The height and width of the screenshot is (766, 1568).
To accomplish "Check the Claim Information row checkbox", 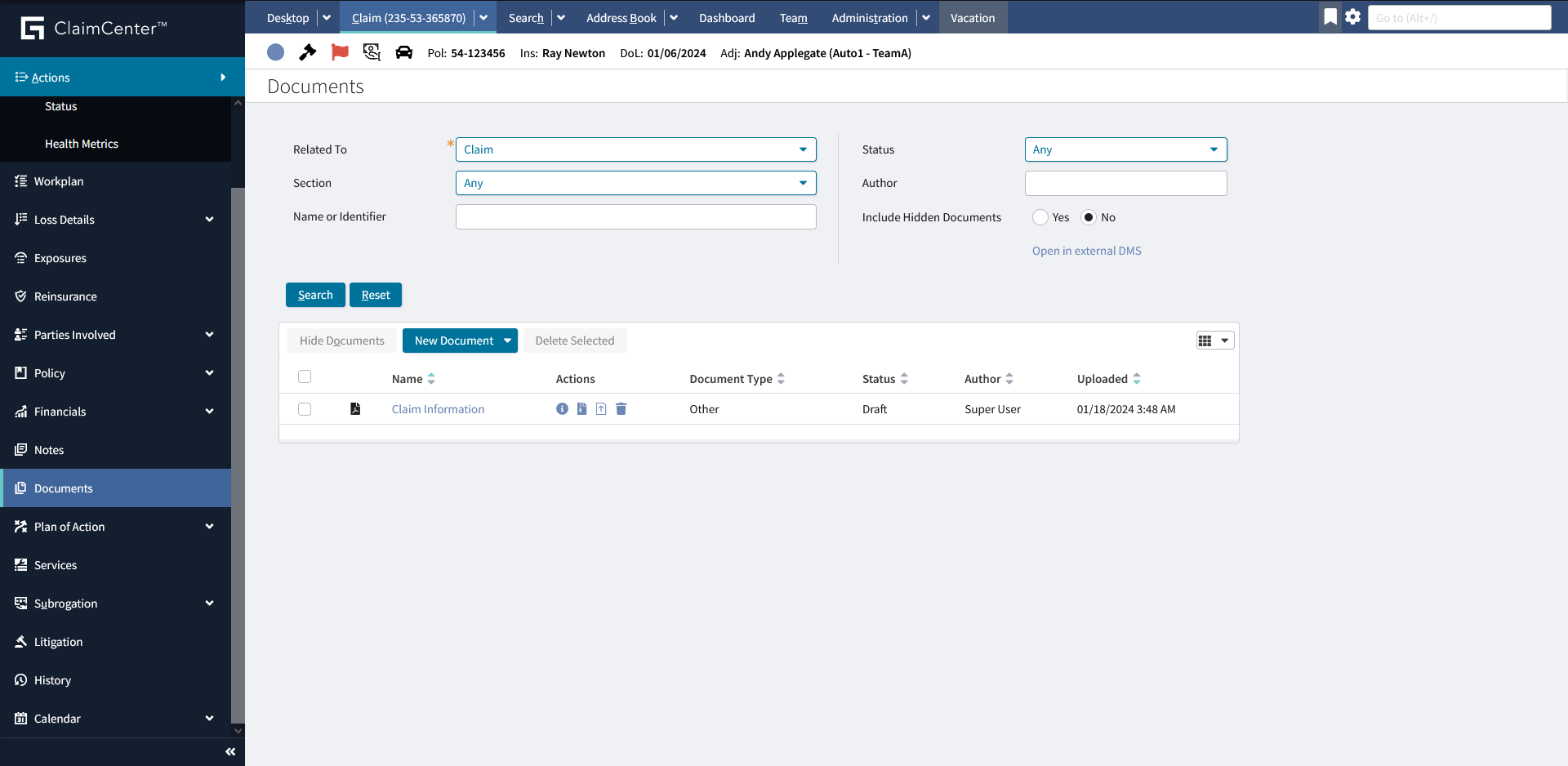I will pyautogui.click(x=305, y=409).
